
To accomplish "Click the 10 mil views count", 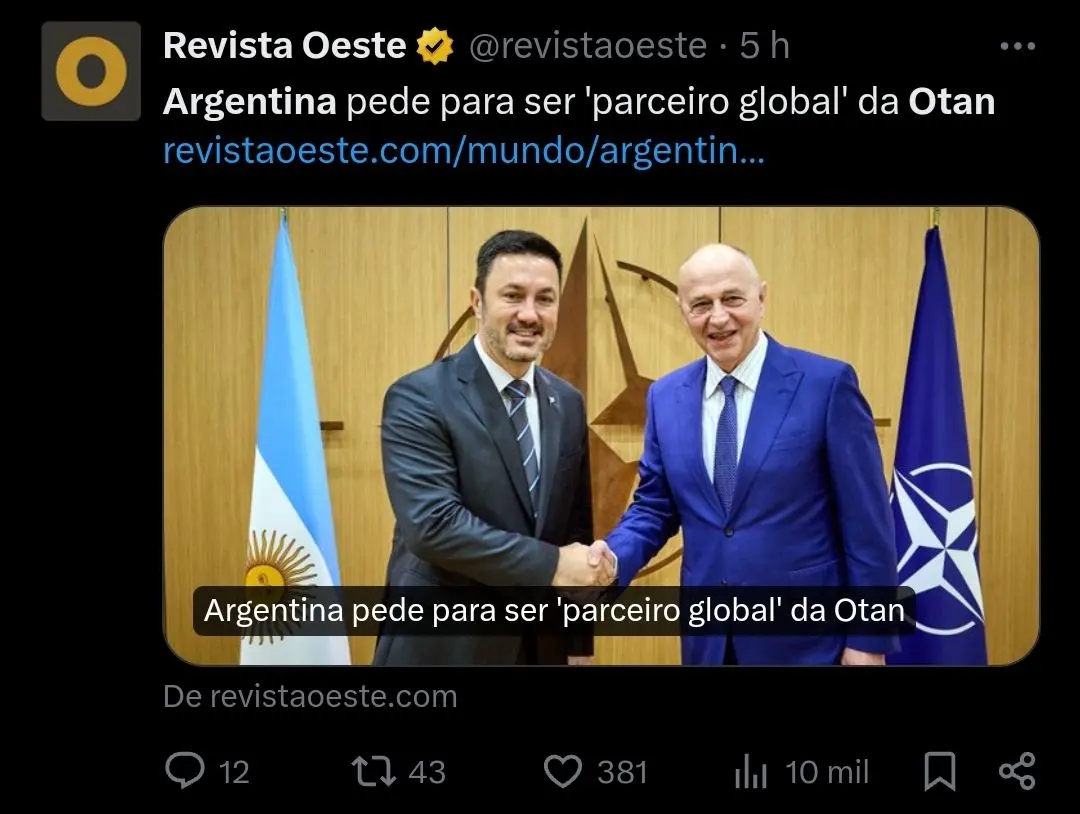I will pyautogui.click(x=827, y=772).
